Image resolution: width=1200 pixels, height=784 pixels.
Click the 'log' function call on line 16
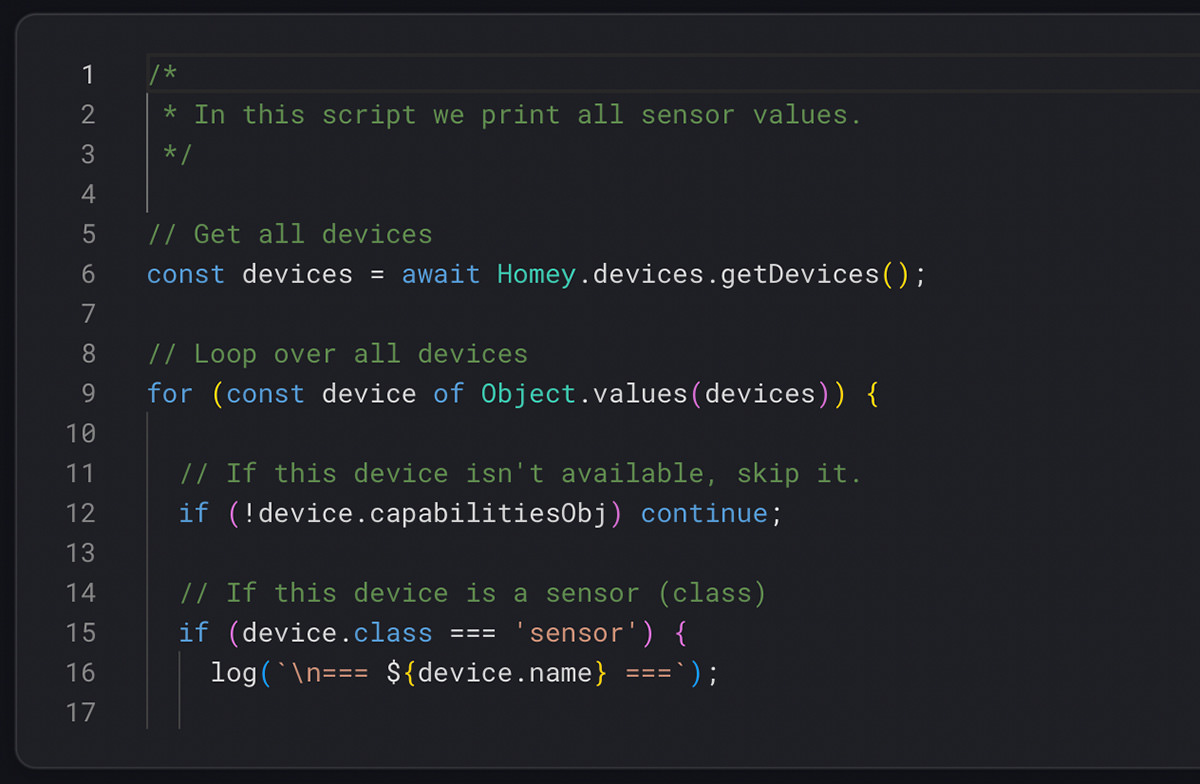(x=234, y=673)
